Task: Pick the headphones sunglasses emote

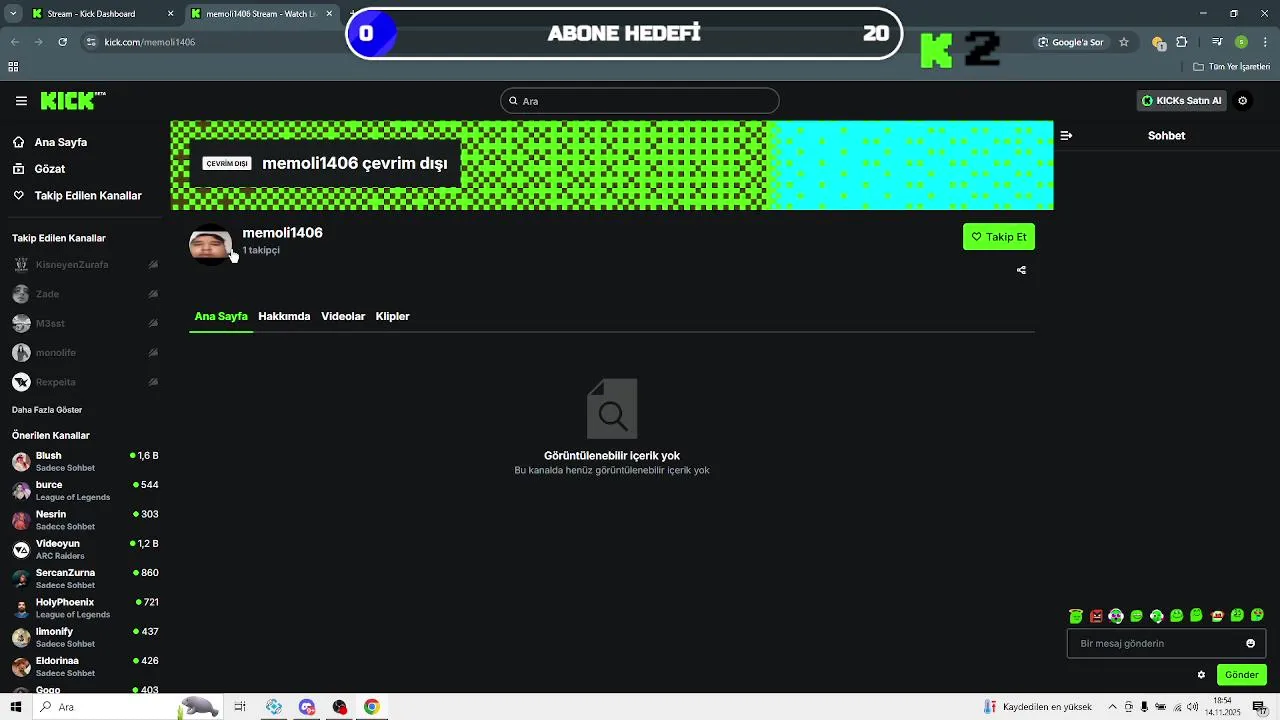Action: (x=1116, y=616)
